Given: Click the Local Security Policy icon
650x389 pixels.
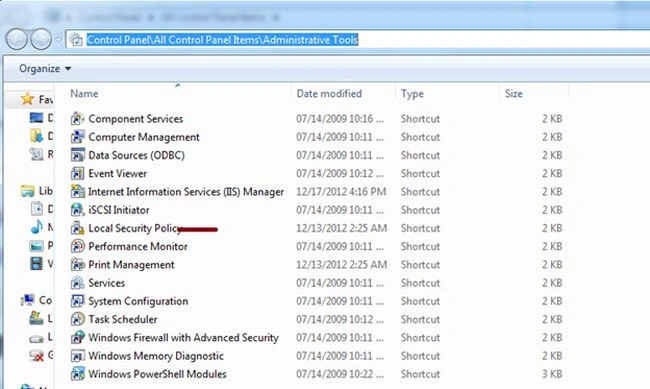Looking at the screenshot, I should tap(78, 228).
